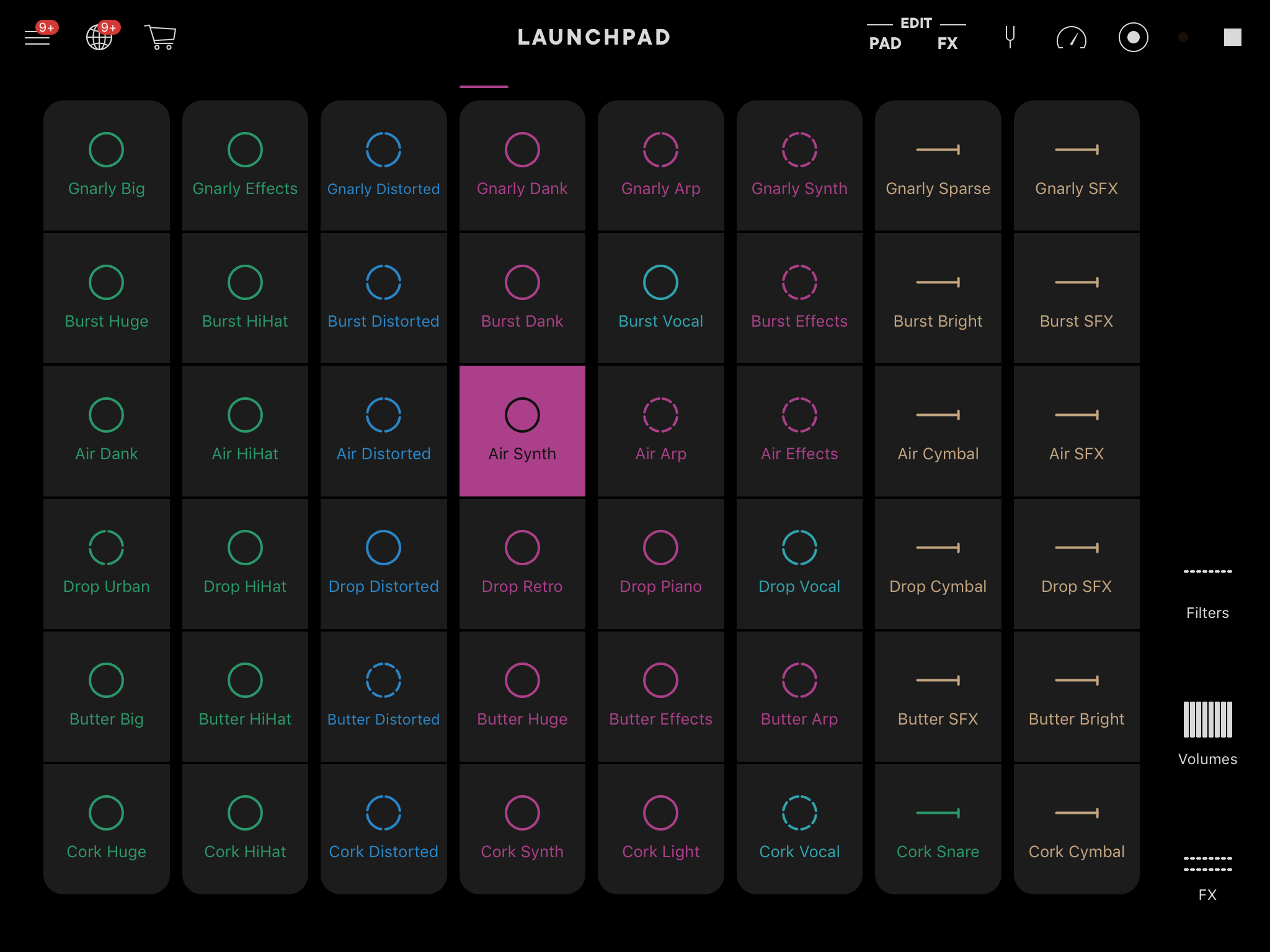Open the globe community icon
1270x952 pixels.
(x=99, y=37)
